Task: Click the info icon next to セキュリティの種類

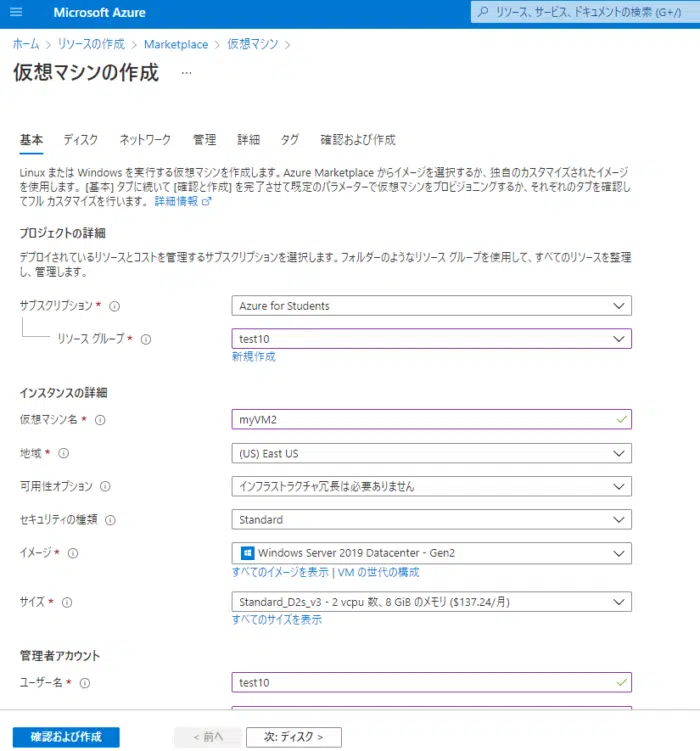Action: 110,520
